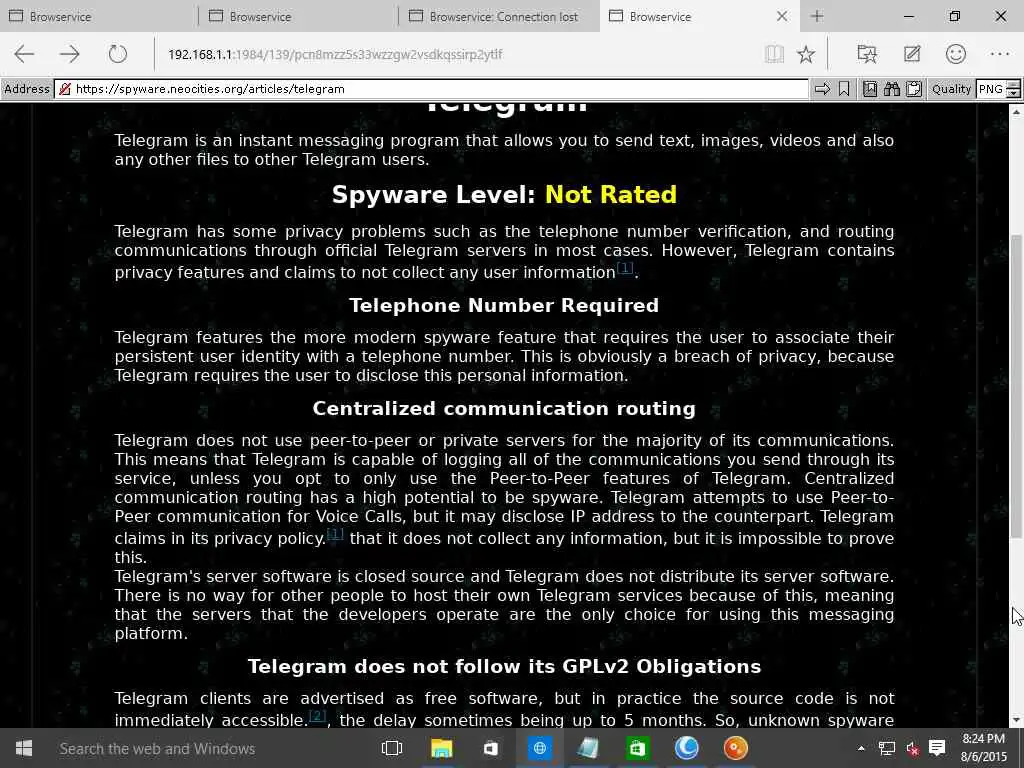Open a new tab with plus

817,16
